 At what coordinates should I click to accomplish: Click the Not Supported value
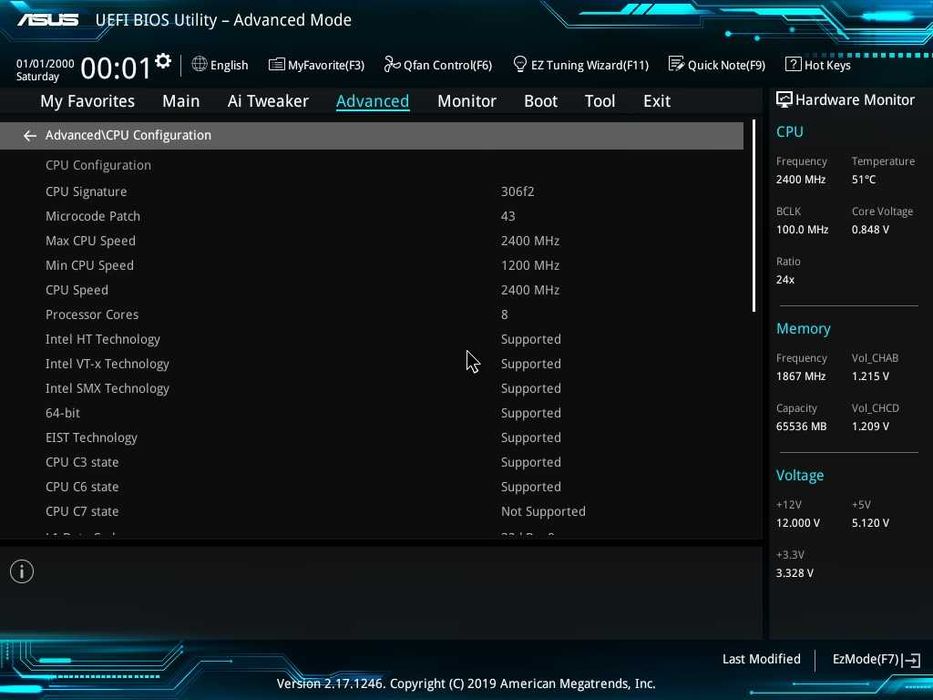543,511
